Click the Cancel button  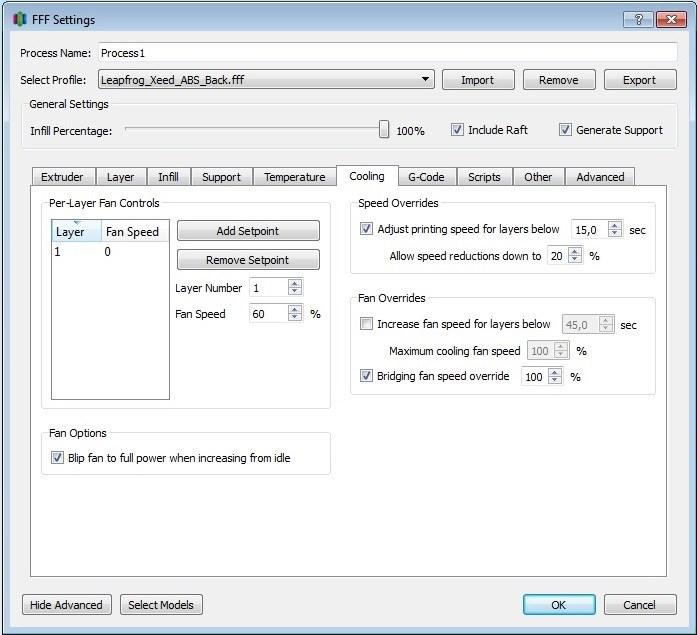(640, 605)
